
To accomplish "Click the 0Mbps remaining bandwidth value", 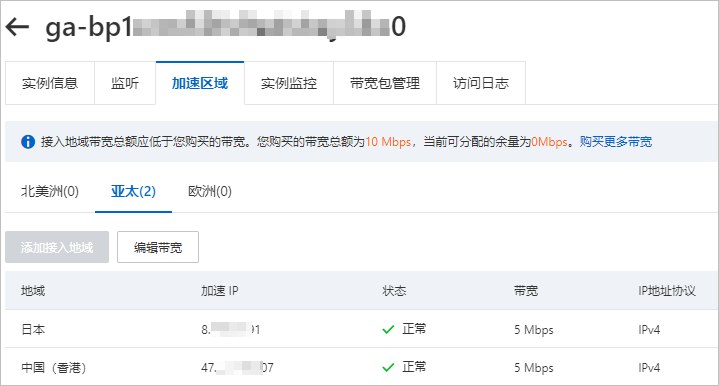I will (549, 142).
